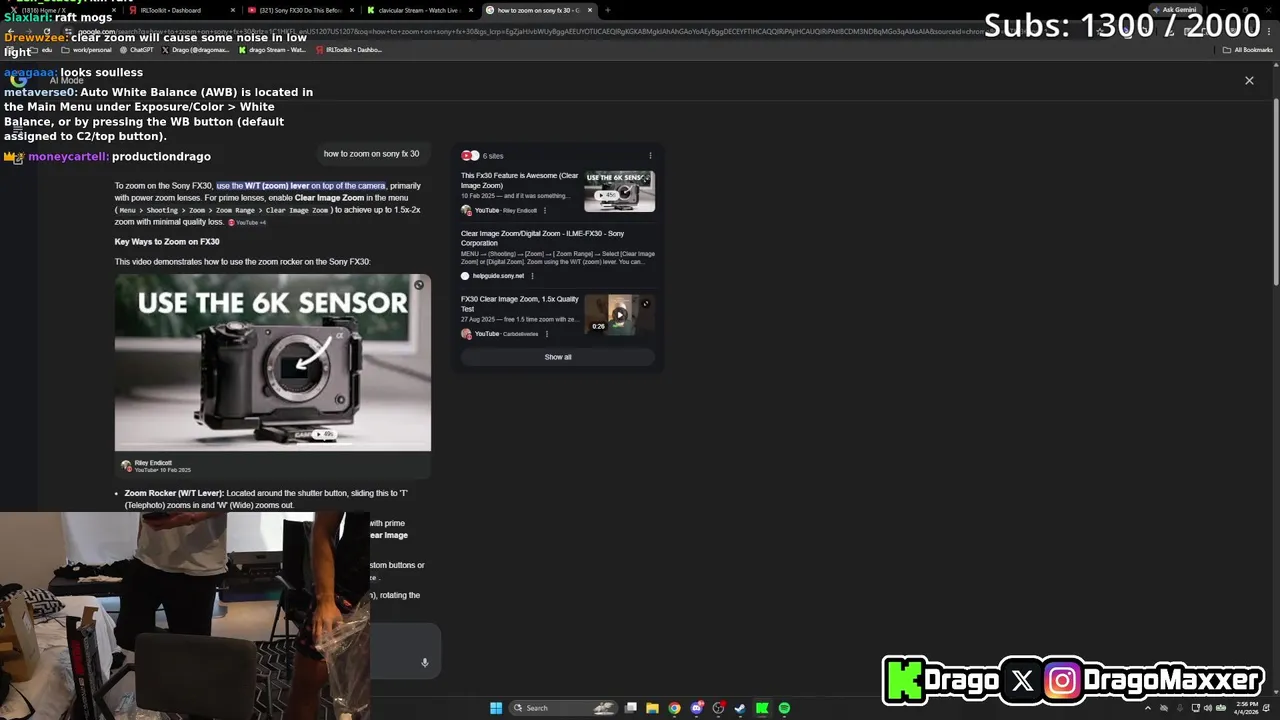Click the taskbar Search box
The height and width of the screenshot is (720, 1280).
563,708
